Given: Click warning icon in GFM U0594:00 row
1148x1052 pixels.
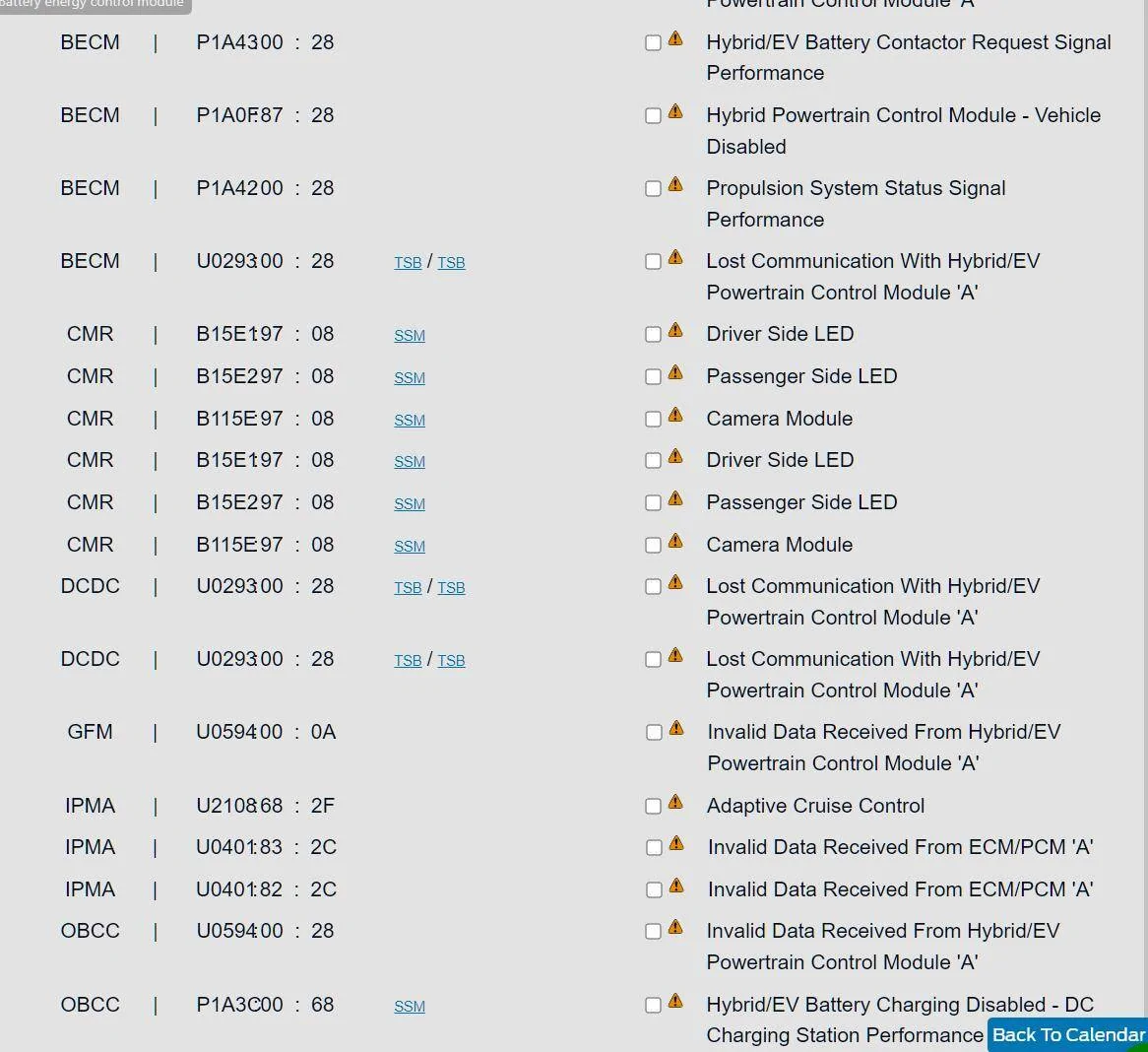Looking at the screenshot, I should coord(676,728).
